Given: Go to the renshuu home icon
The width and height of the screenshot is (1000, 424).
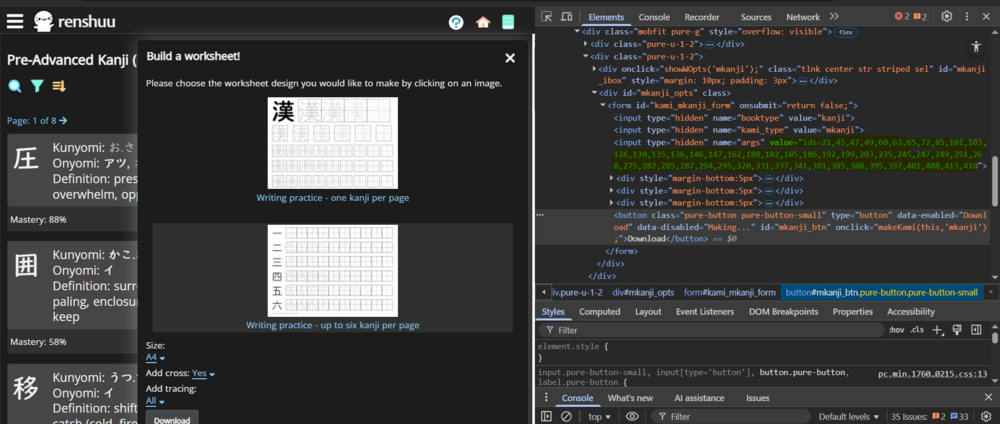Looking at the screenshot, I should pyautogui.click(x=483, y=22).
